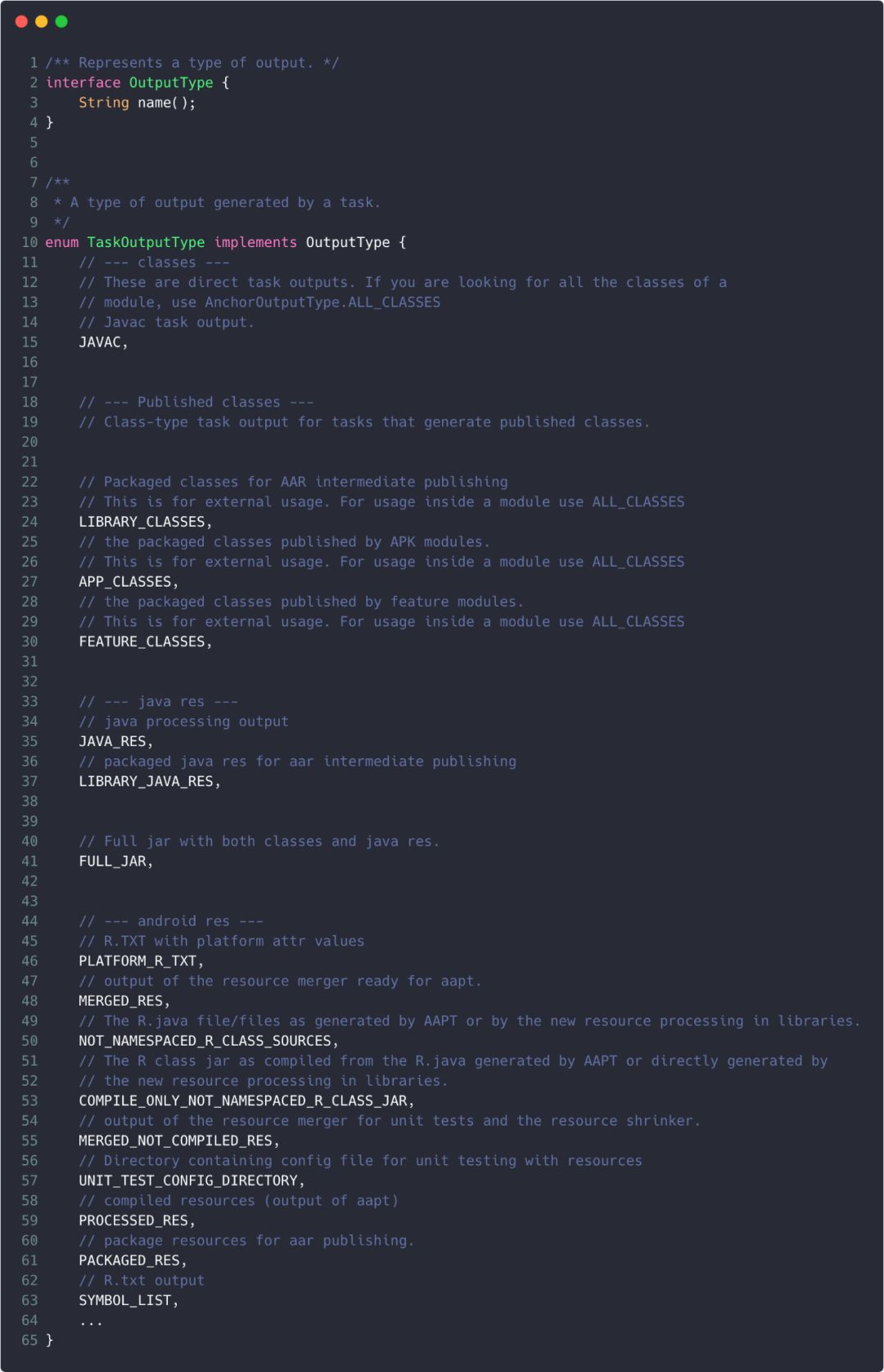Click the red close dot
This screenshot has width=884, height=1372.
click(21, 21)
